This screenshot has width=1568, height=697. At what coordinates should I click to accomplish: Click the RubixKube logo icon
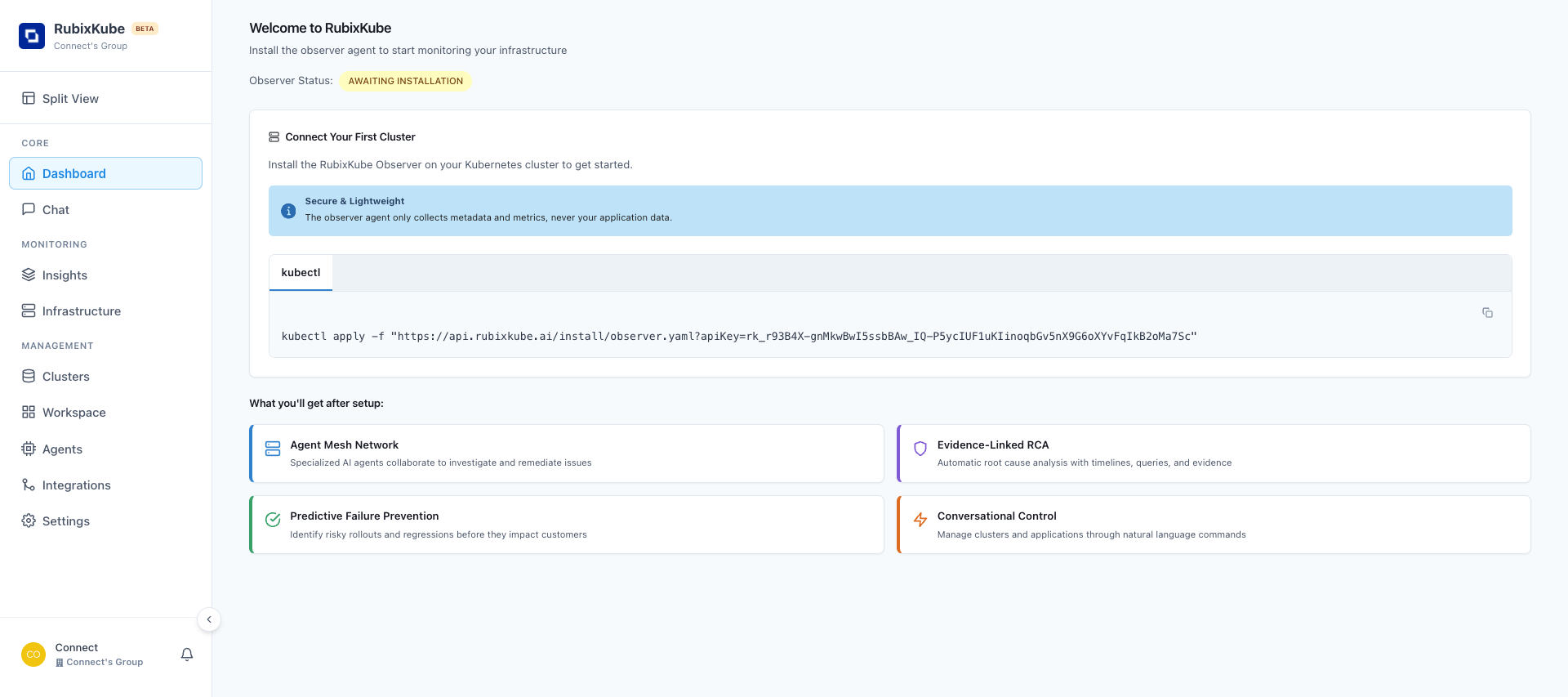pos(32,36)
